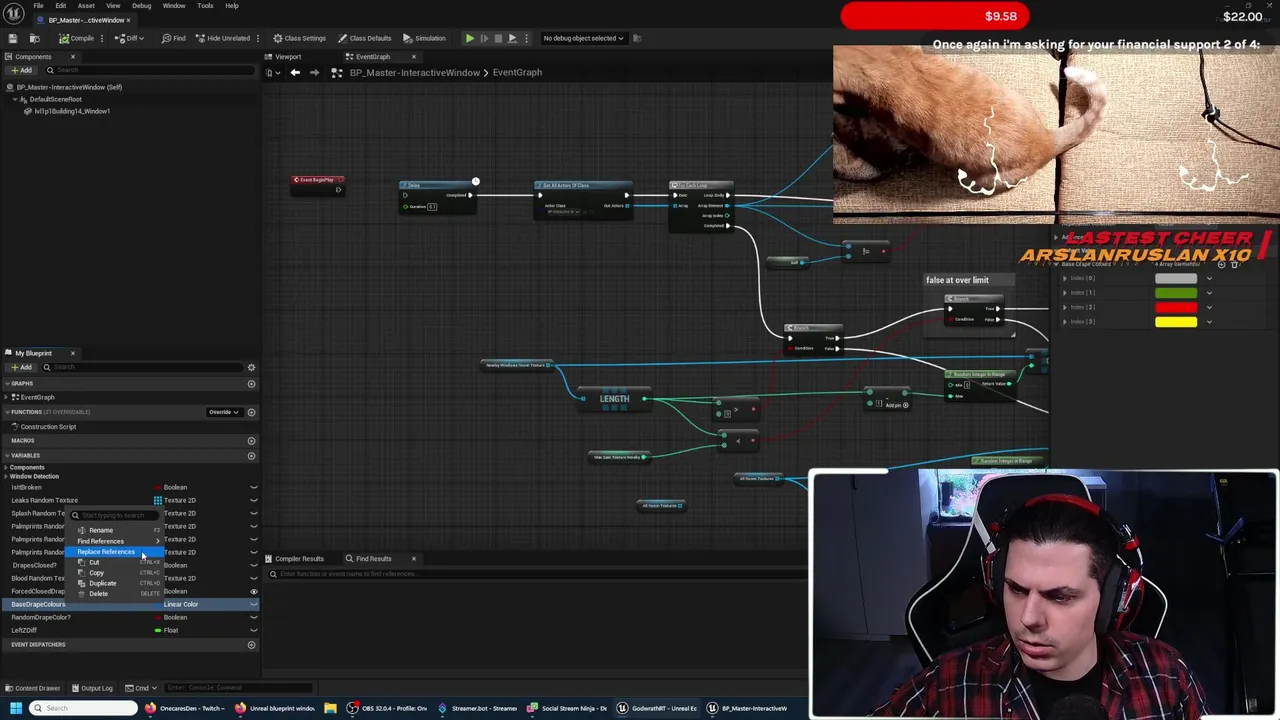This screenshot has height=720, width=1280.
Task: Open compile options three-dot menu
Action: point(104,38)
